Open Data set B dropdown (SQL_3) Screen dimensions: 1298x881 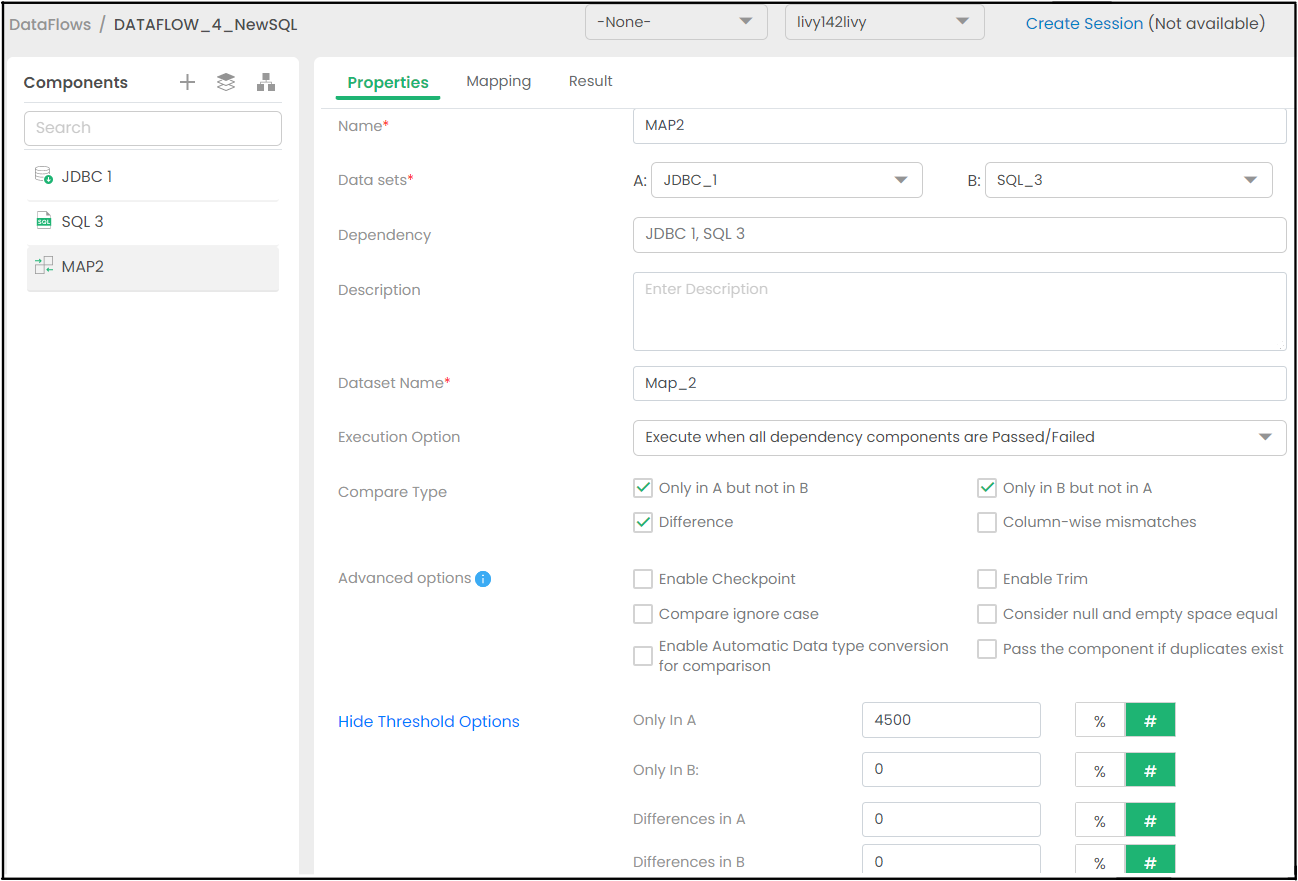point(1128,180)
